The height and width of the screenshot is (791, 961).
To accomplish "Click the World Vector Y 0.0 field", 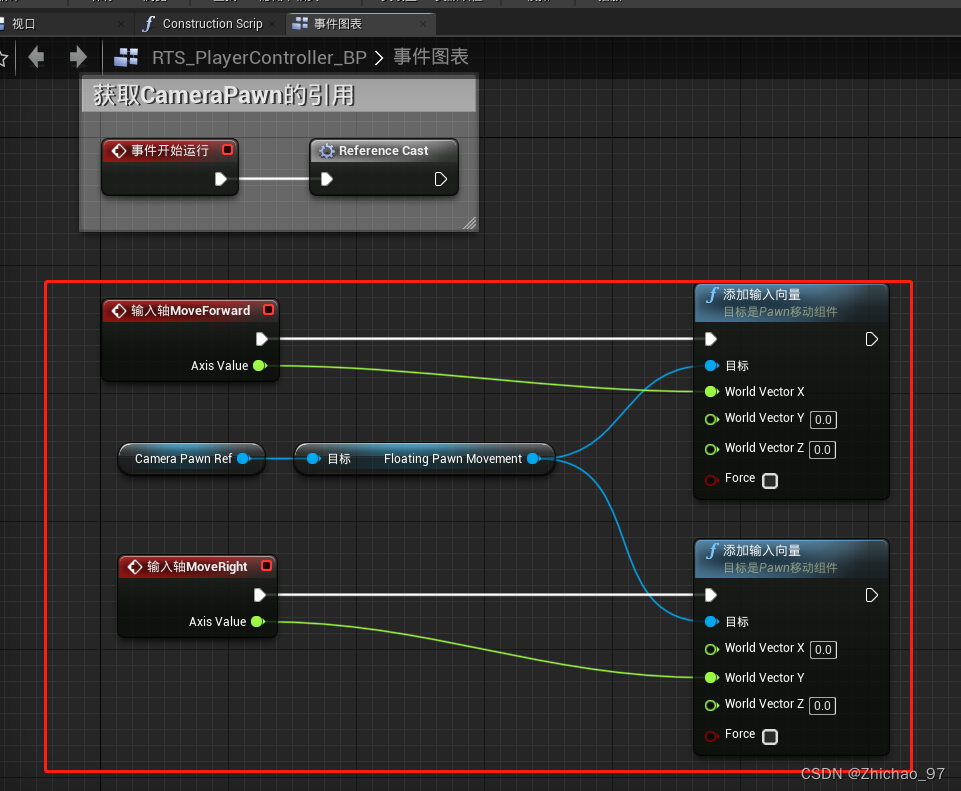I will 823,420.
